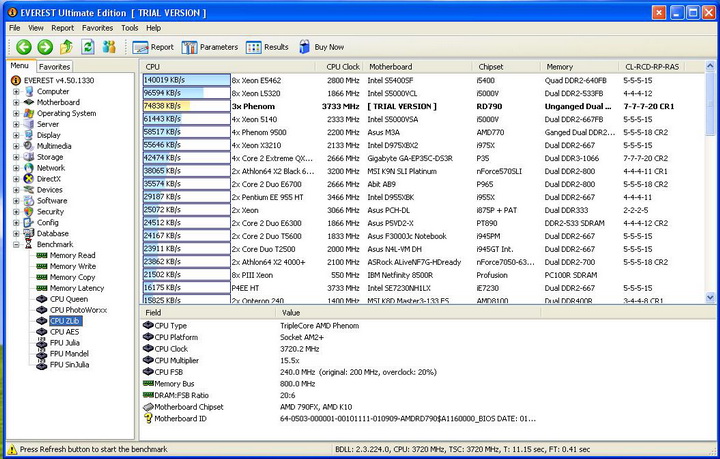
Task: Select the Memory Write benchmark icon
Action: click(x=42, y=266)
